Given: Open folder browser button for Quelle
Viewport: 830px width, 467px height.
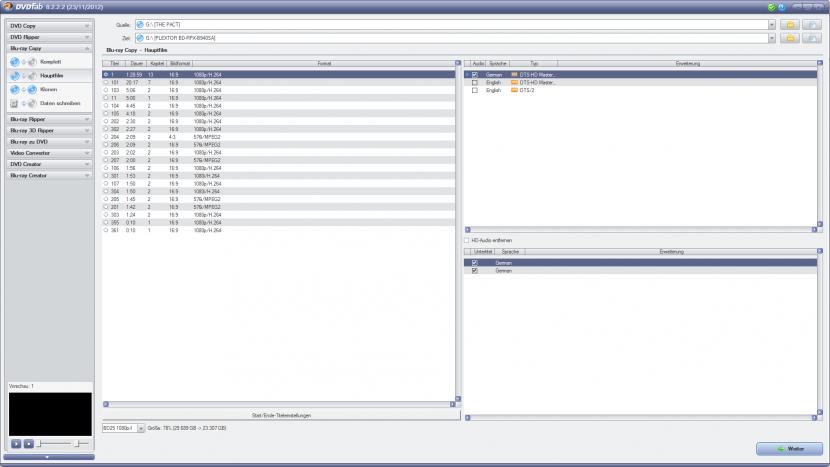Looking at the screenshot, I should 790,25.
